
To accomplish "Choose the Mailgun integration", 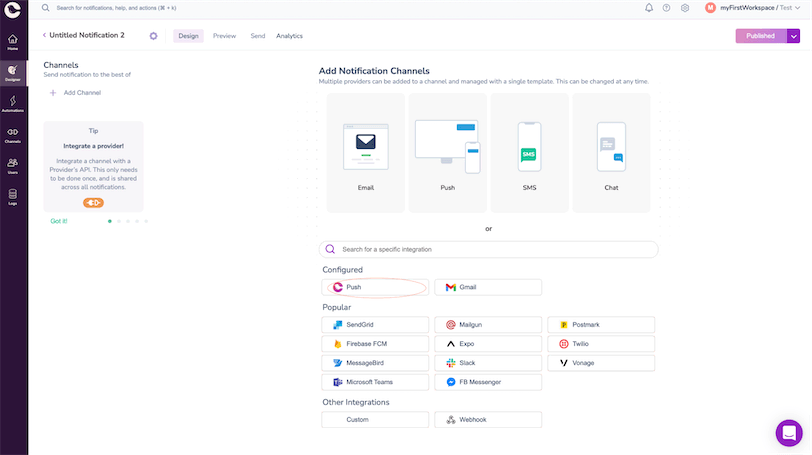I will pyautogui.click(x=488, y=325).
